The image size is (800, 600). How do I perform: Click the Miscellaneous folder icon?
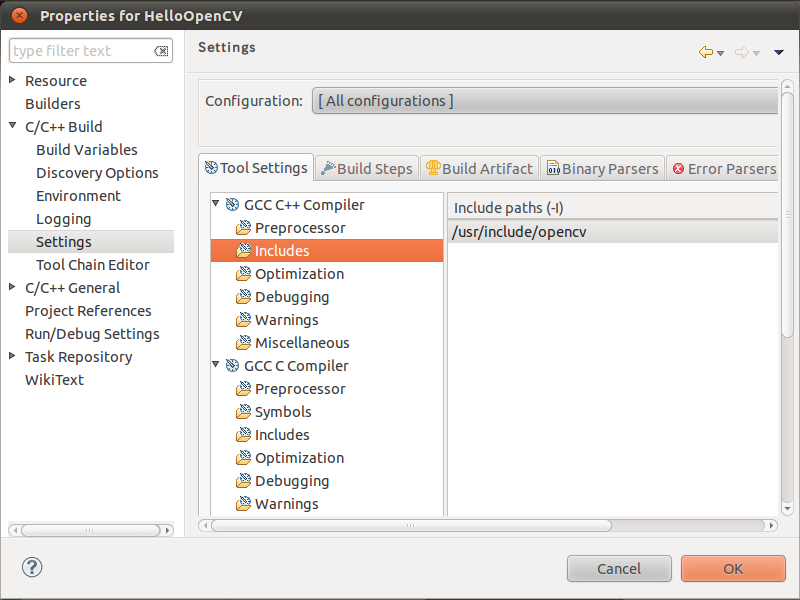[243, 342]
